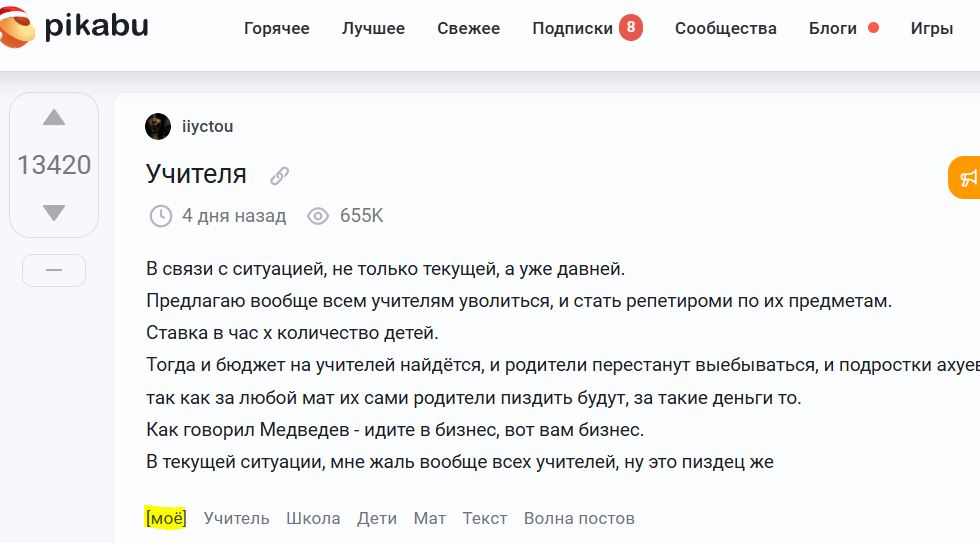
Task: Click the eye views icon
Action: click(x=318, y=216)
